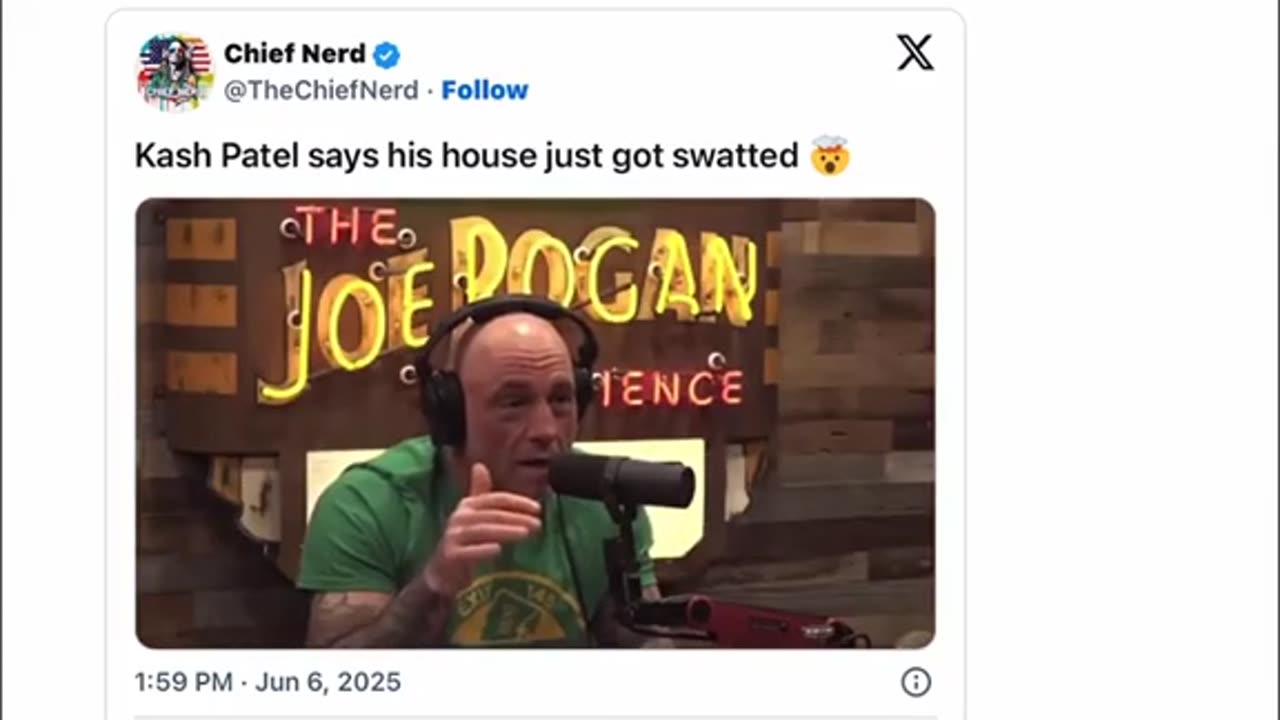Open the 1:59 PM timestamp link

coord(183,682)
